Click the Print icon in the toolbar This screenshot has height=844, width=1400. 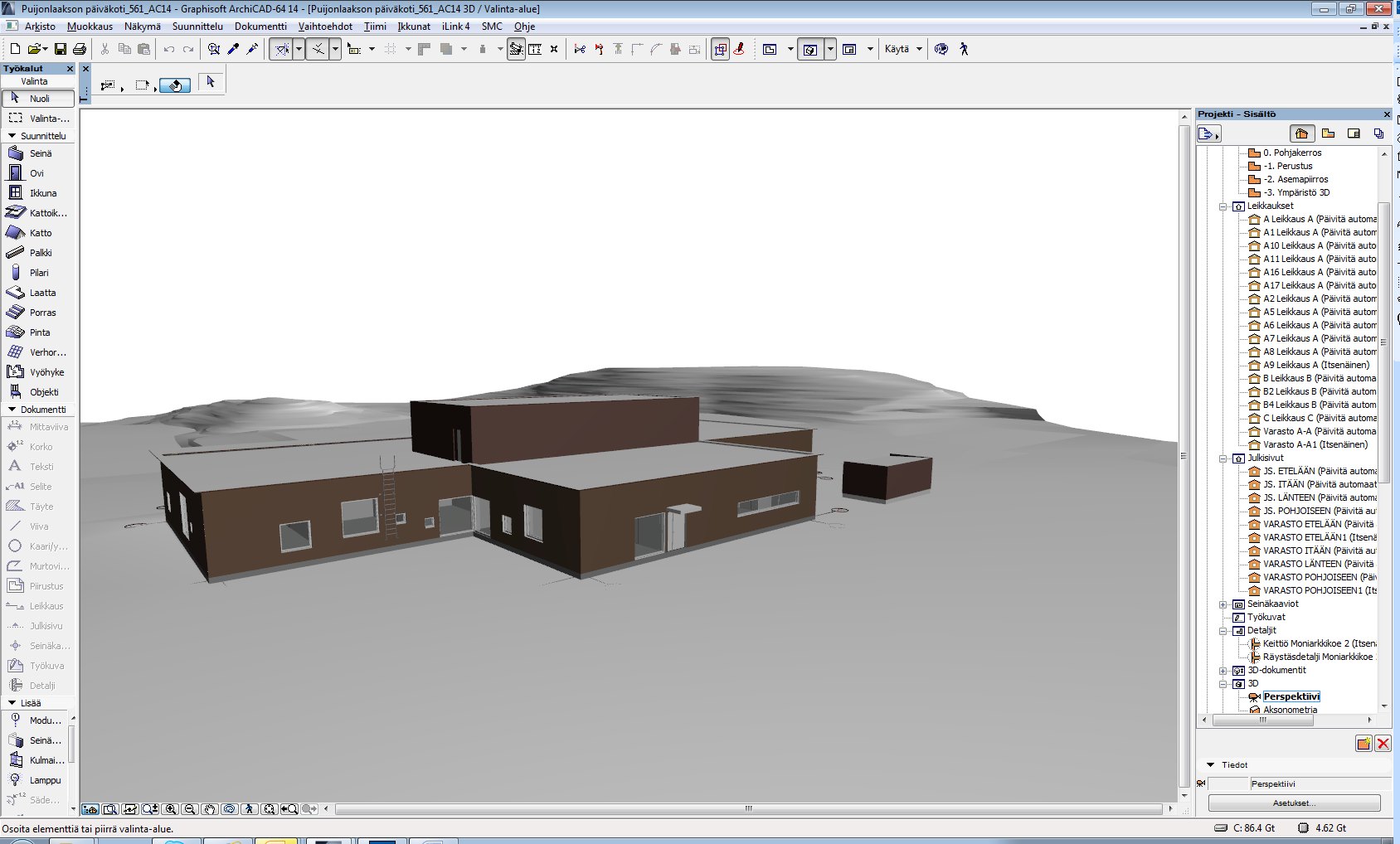click(80, 49)
